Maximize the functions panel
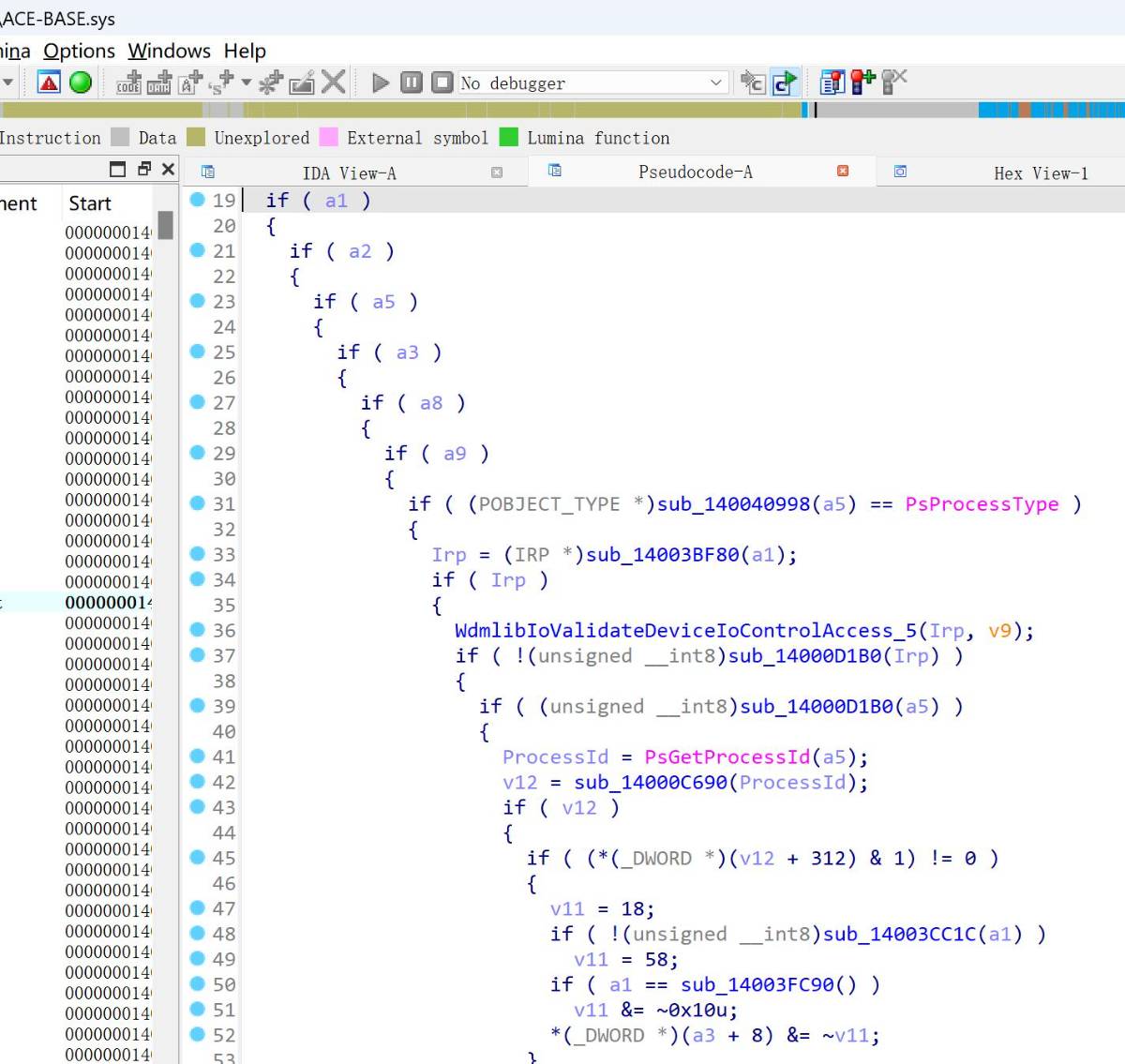 pyautogui.click(x=117, y=169)
